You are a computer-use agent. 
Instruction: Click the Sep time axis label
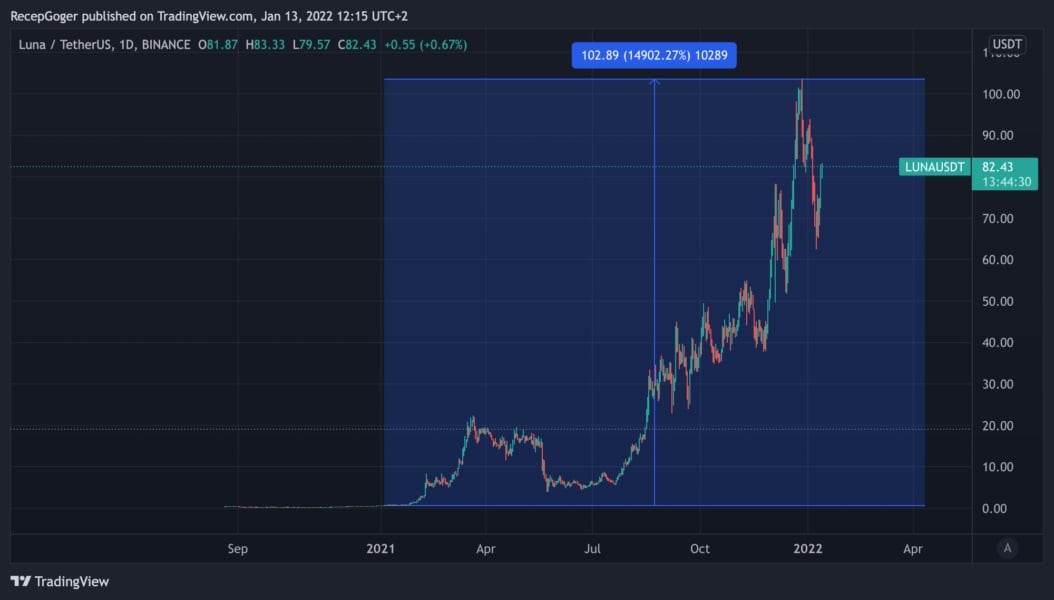pyautogui.click(x=238, y=549)
